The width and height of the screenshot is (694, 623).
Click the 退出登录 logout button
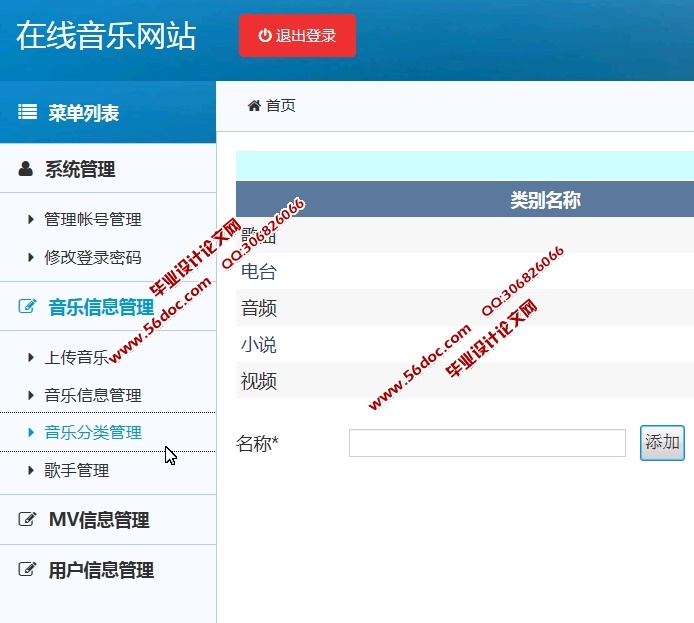pos(297,35)
